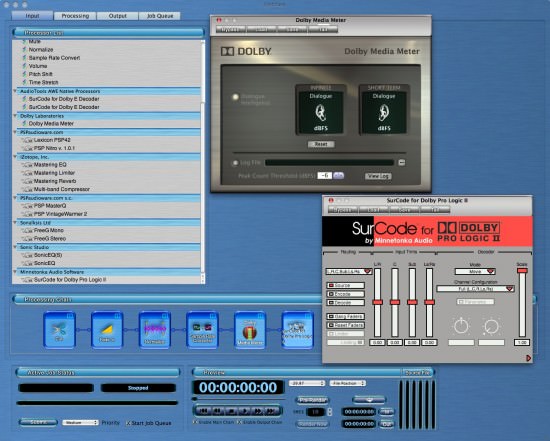The width and height of the screenshot is (550, 441).
Task: Select the Normalize block in the processing chain
Action: (x=154, y=330)
